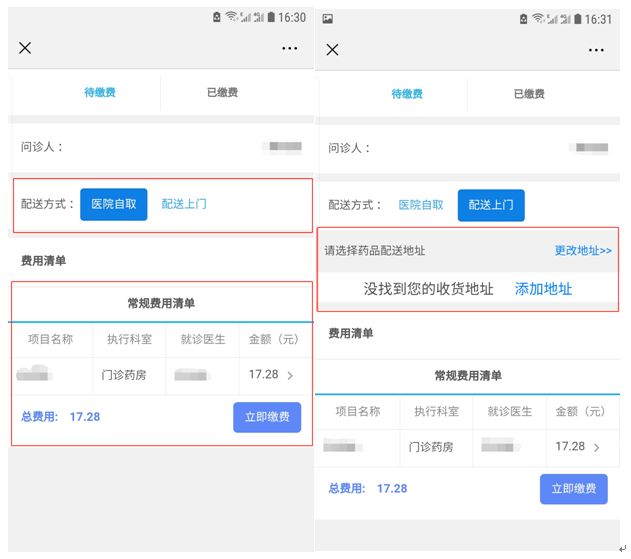This screenshot has height=559, width=631.
Task: Tap 项目名称 column header on left phone
Action: tap(50, 339)
